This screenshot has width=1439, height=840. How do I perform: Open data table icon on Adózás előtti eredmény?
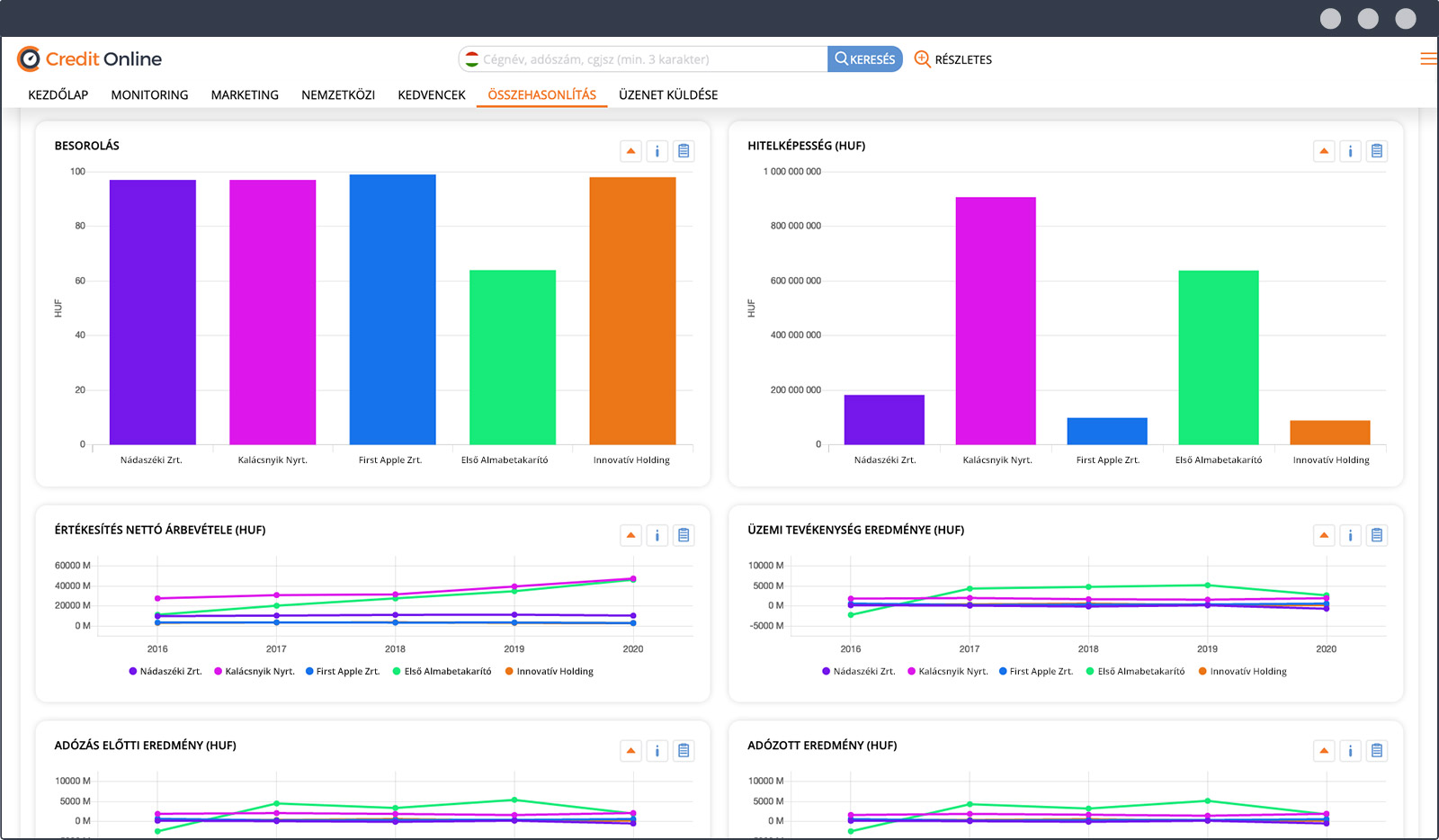pyautogui.click(x=684, y=751)
